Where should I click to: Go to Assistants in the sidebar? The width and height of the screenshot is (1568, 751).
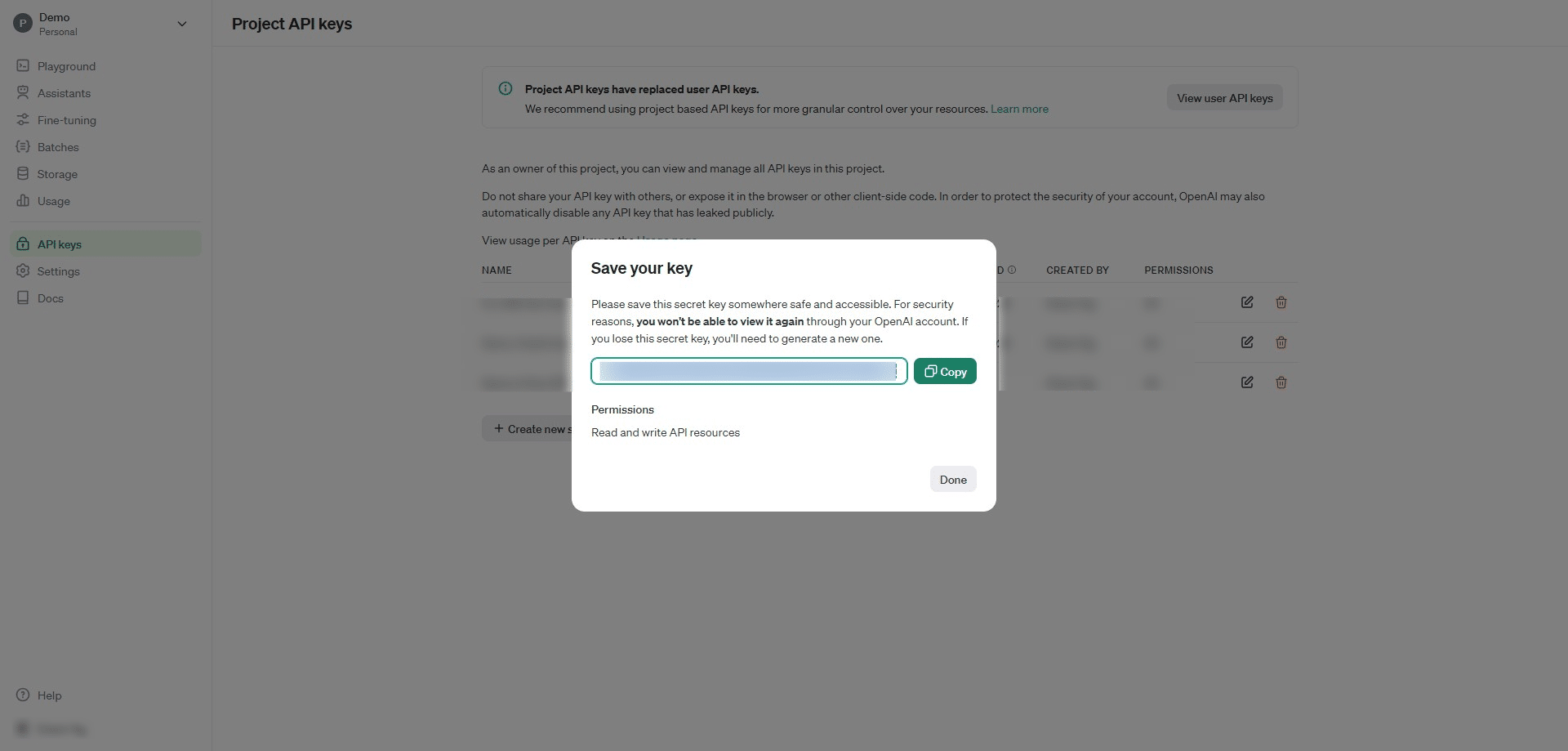[x=64, y=93]
